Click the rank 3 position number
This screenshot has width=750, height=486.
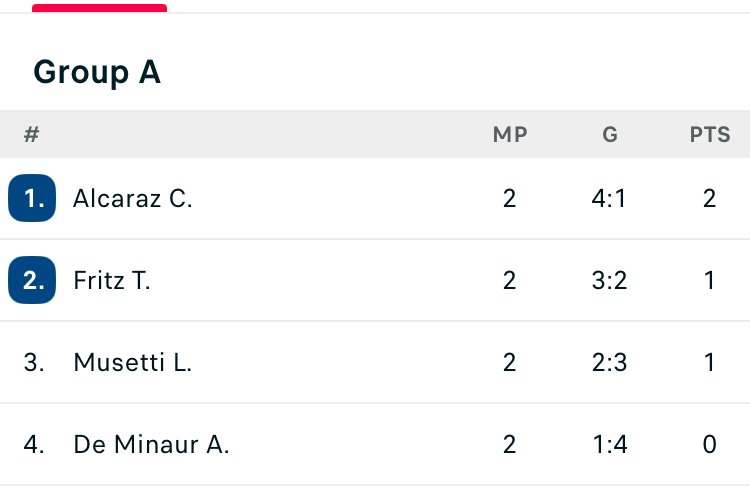tap(34, 362)
